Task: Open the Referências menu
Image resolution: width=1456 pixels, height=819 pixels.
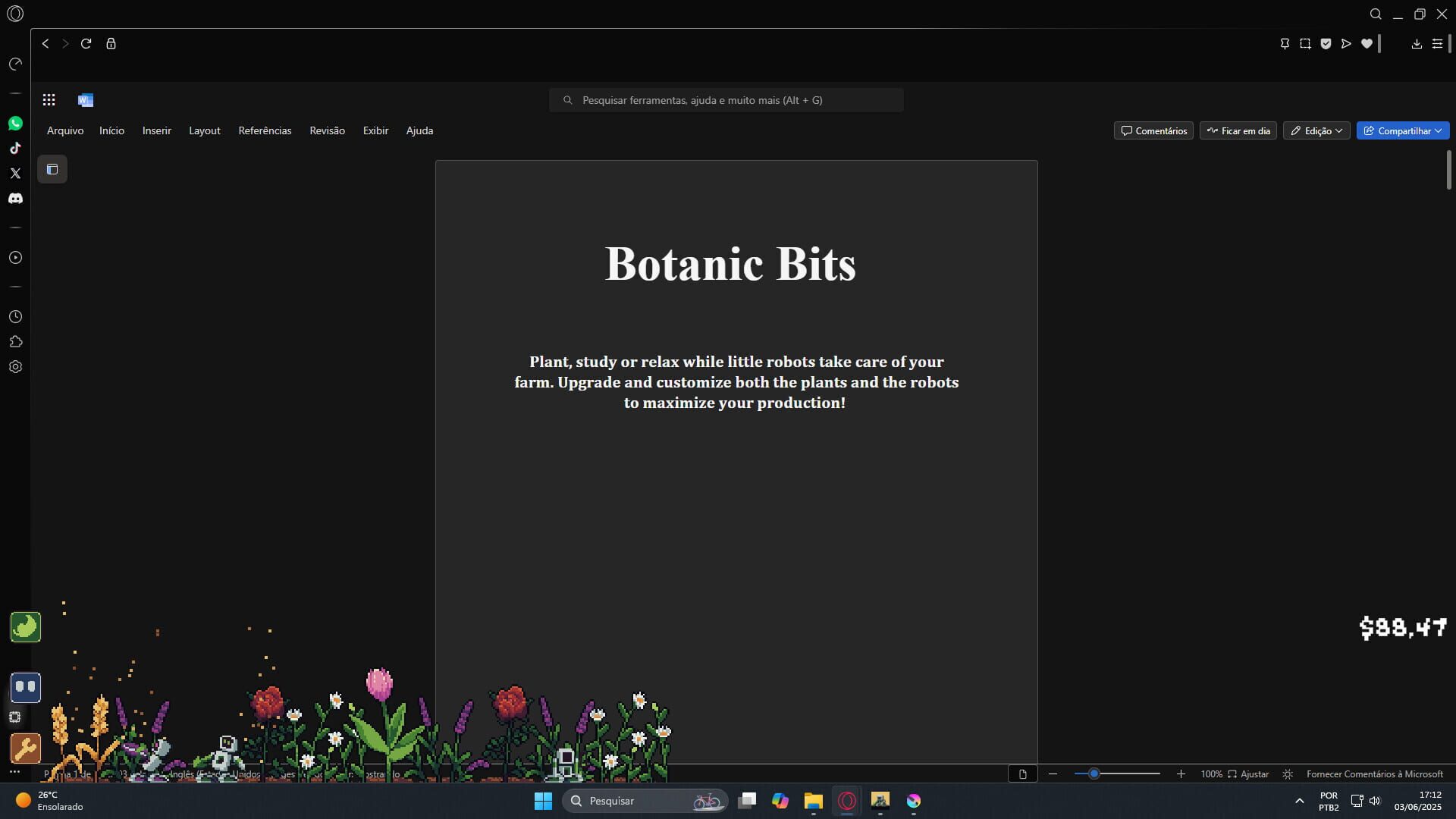Action: (264, 130)
